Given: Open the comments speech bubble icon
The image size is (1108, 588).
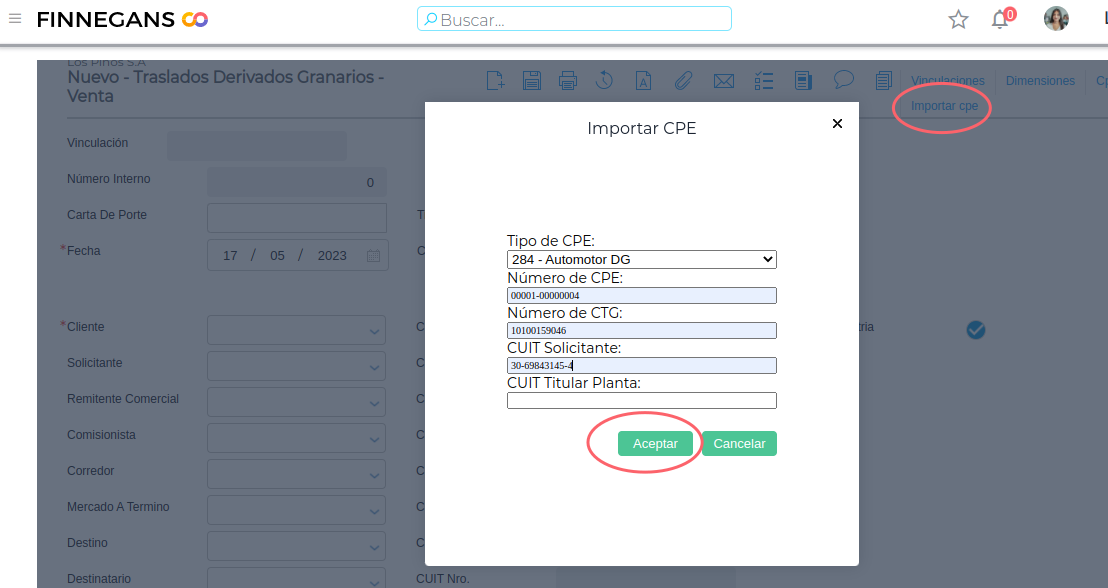Looking at the screenshot, I should (x=843, y=80).
